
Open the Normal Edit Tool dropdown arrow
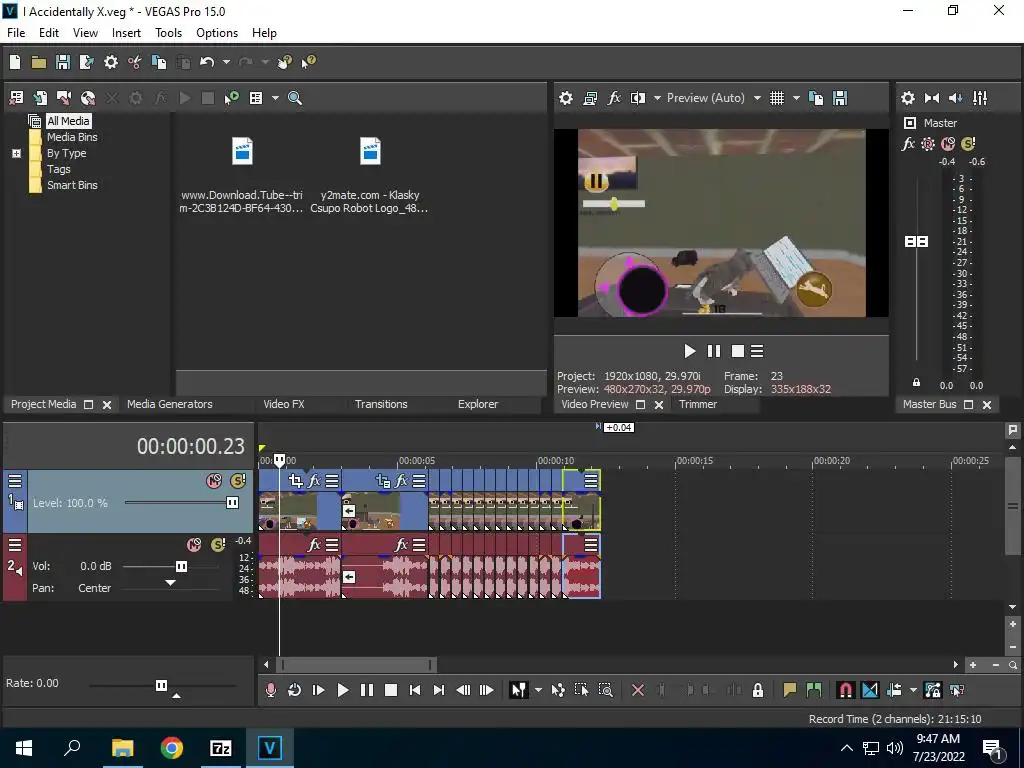click(538, 690)
